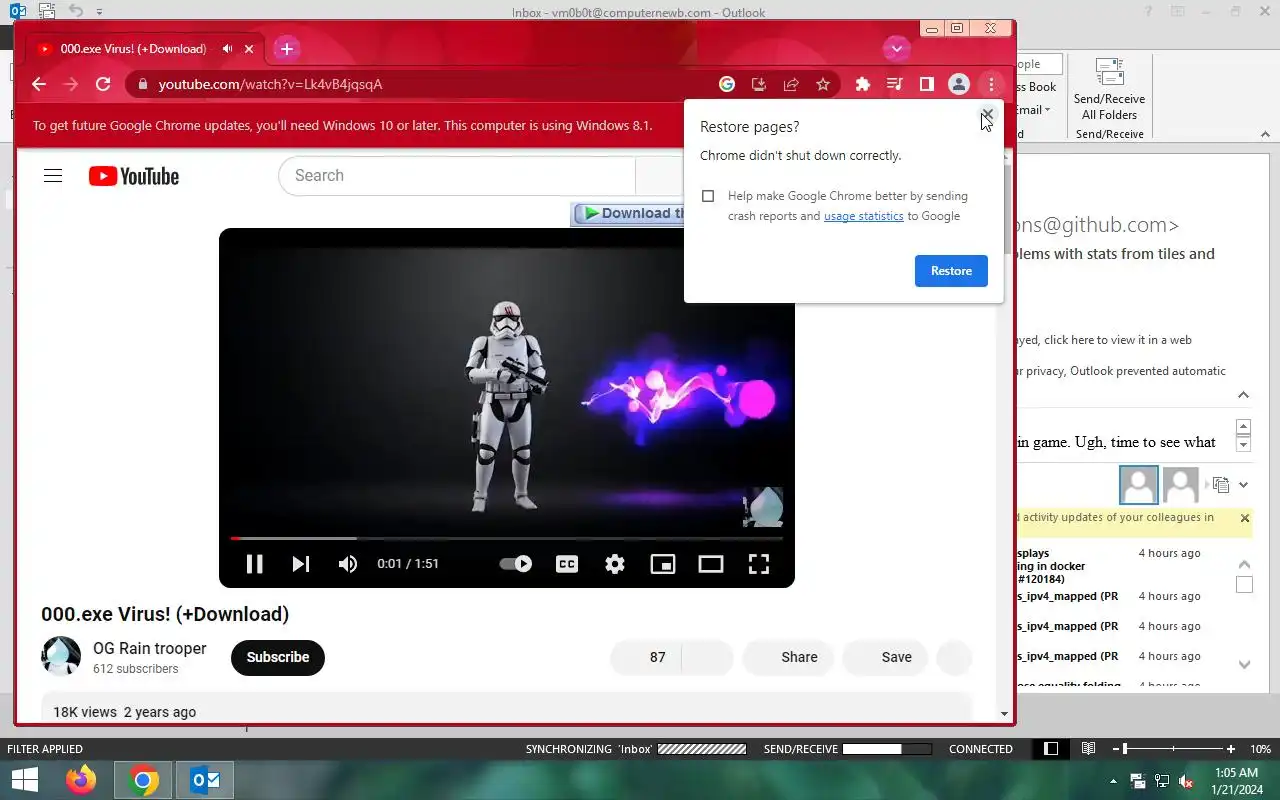Switch to Outlook in the taskbar
The image size is (1280, 800).
[x=205, y=780]
